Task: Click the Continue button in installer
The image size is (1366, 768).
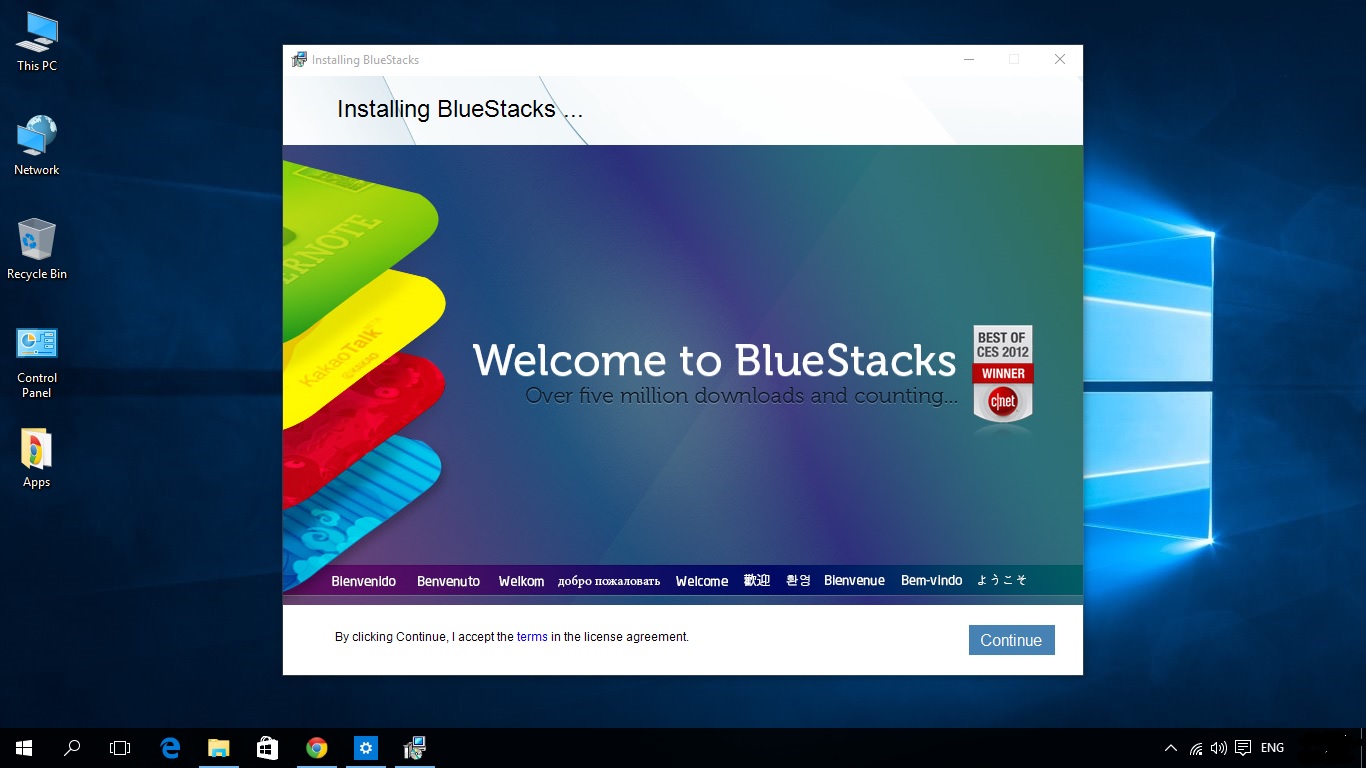Action: point(1011,640)
